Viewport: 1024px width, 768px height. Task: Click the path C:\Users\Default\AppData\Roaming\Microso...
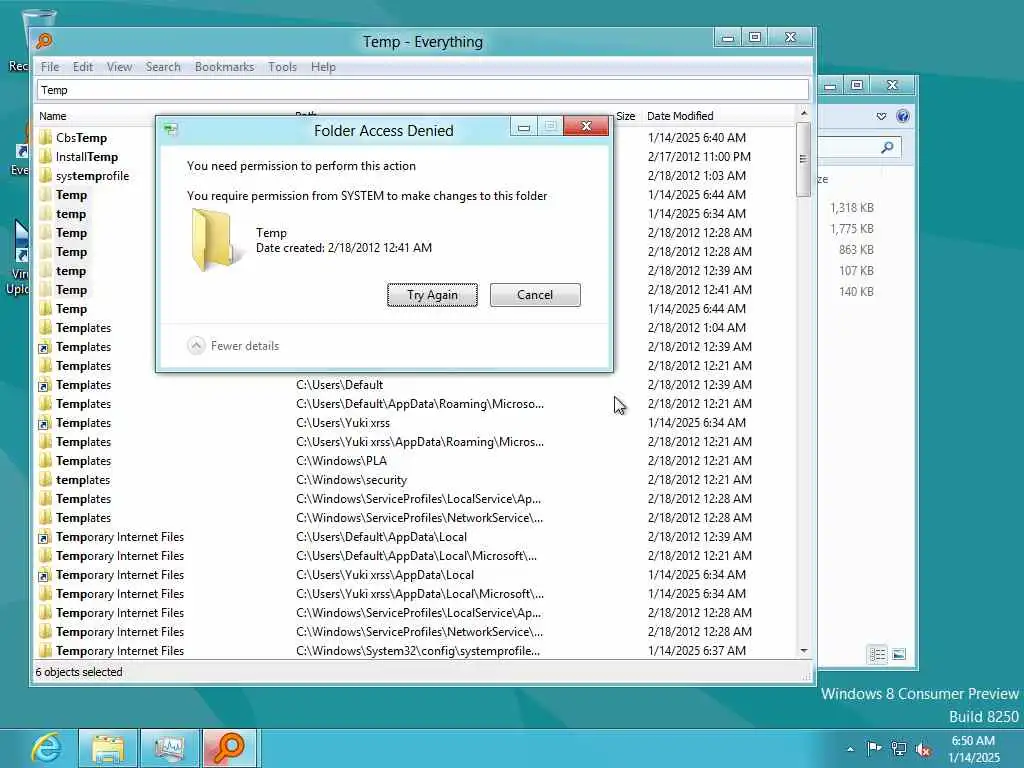(x=420, y=404)
